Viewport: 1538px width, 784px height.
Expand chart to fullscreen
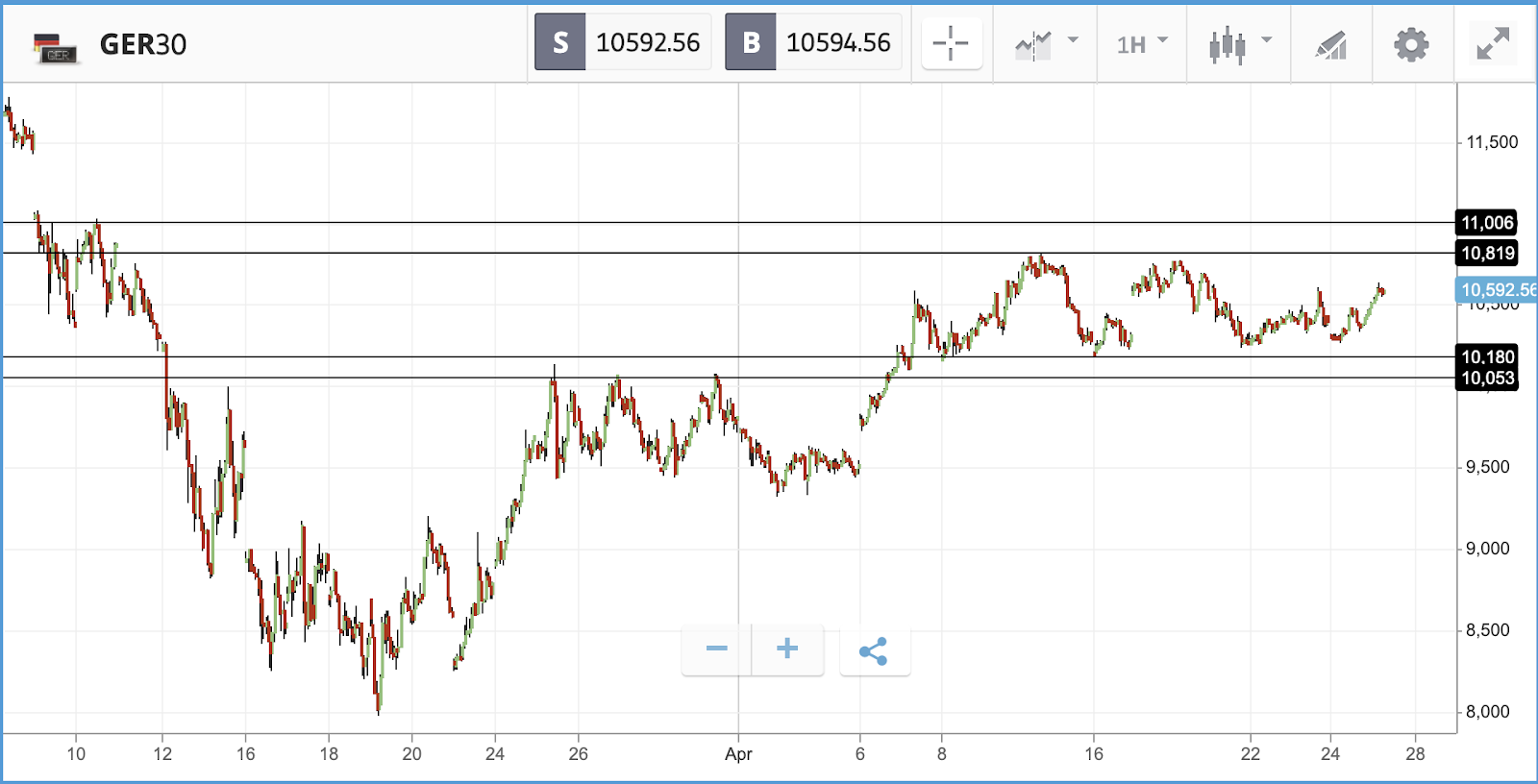(x=1493, y=43)
